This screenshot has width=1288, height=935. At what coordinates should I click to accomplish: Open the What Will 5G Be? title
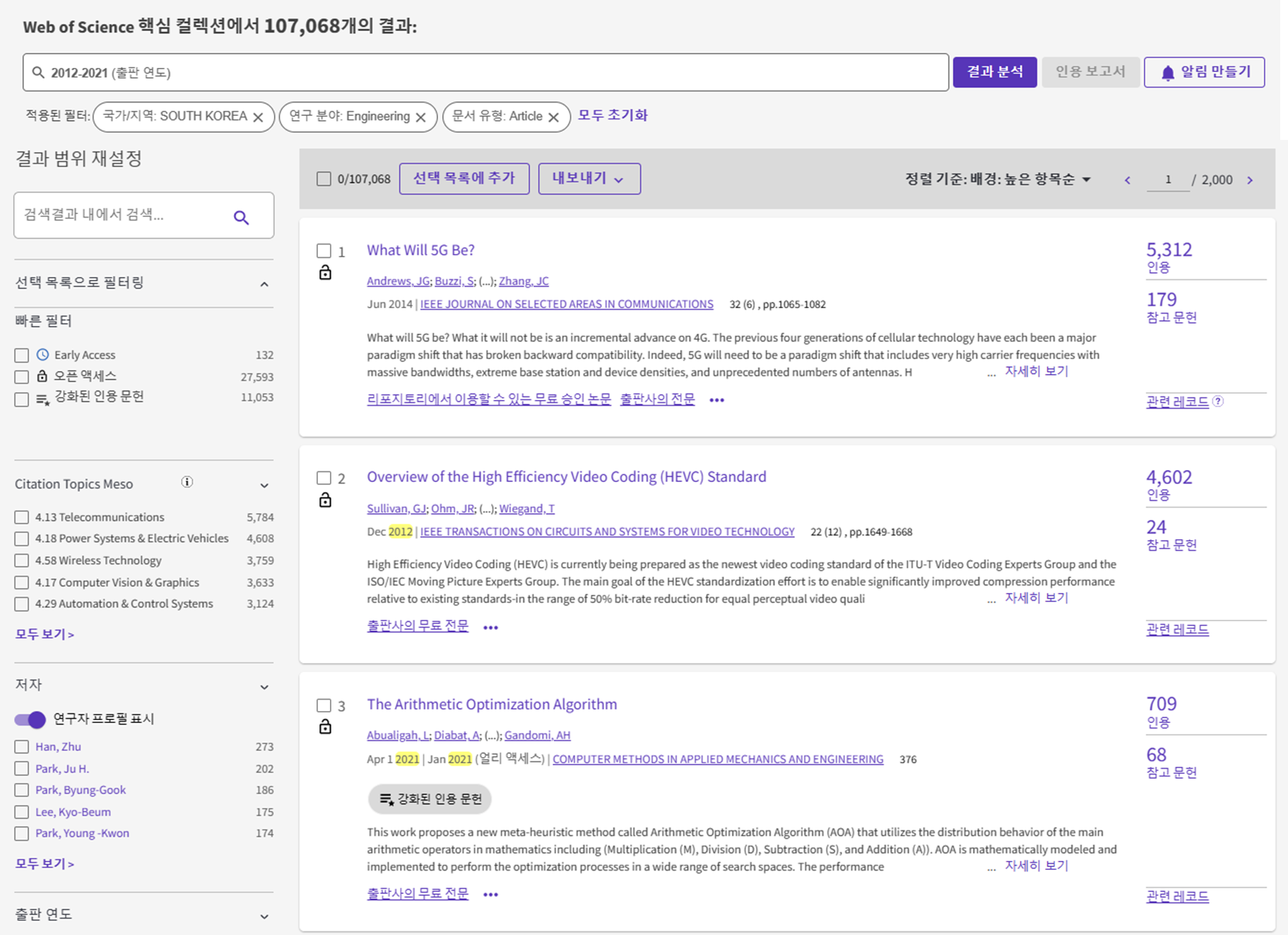click(x=420, y=250)
